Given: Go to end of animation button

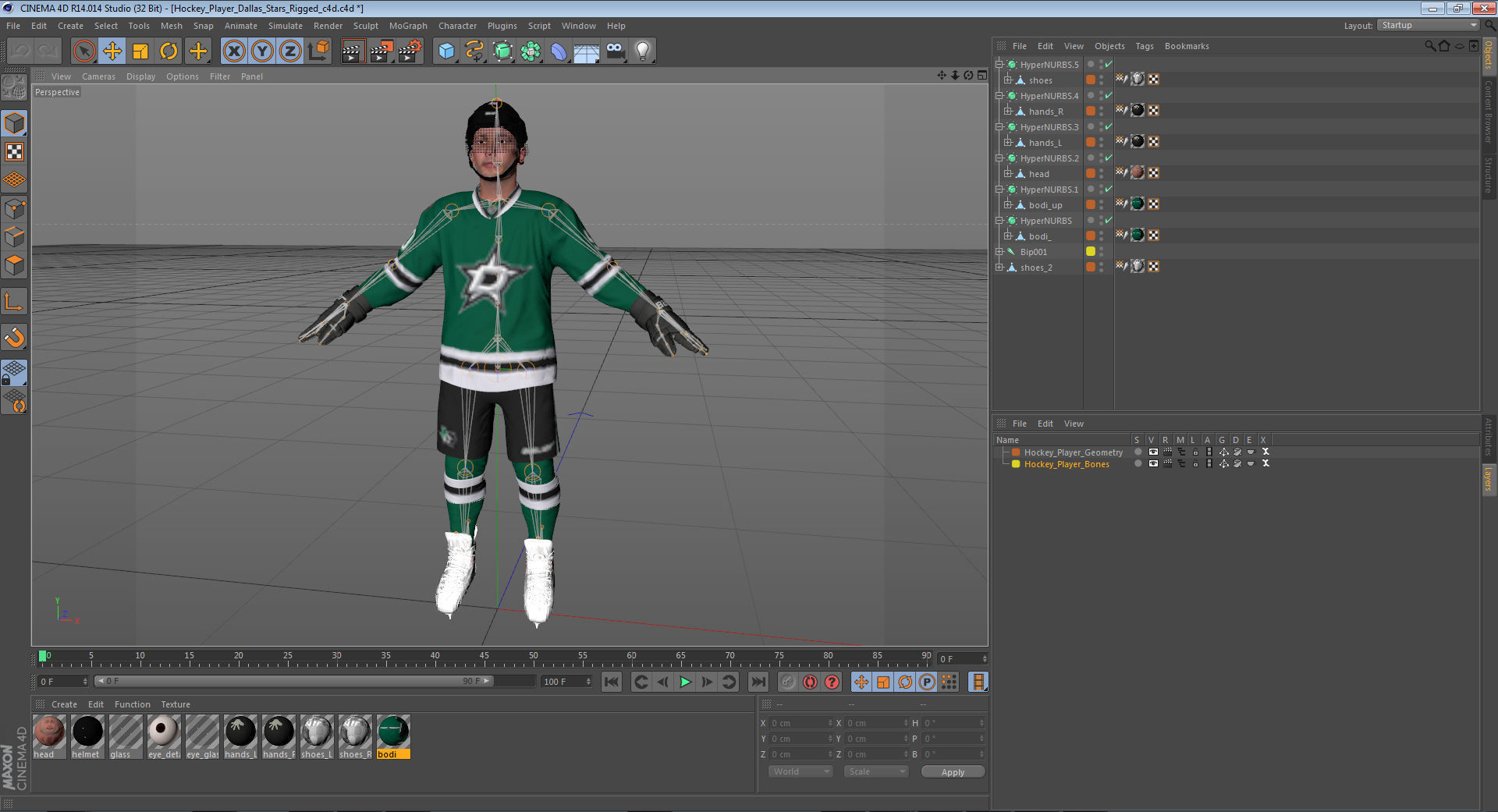Looking at the screenshot, I should tap(758, 682).
